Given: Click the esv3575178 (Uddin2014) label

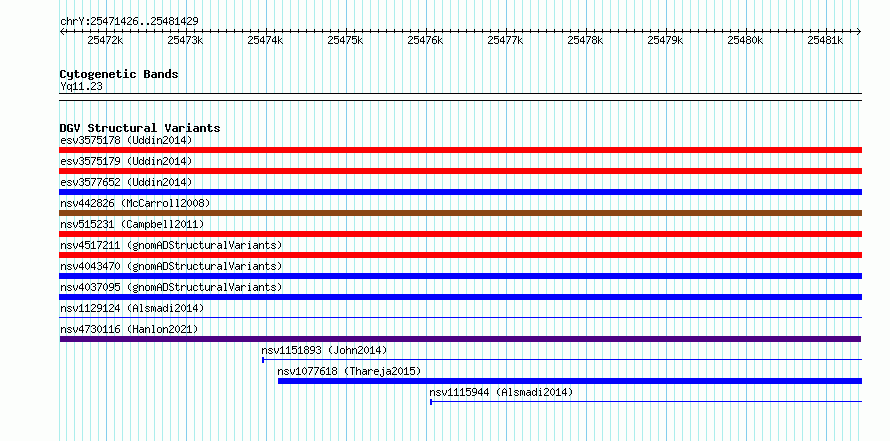Looking at the screenshot, I should pos(126,140).
